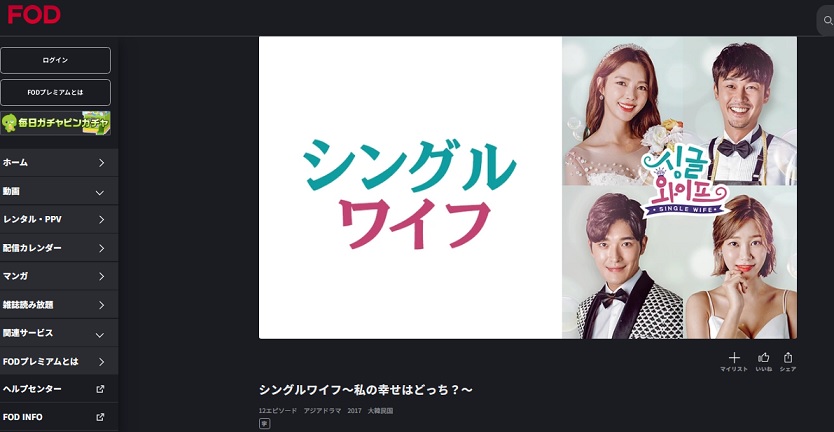Screen dimensions: 834x432
Task: Click the FOD logo
Action: tap(34, 14)
